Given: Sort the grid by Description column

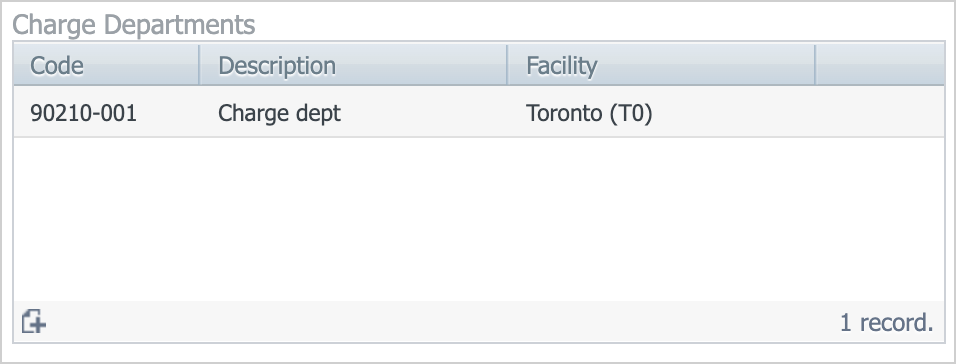Looking at the screenshot, I should [353, 65].
